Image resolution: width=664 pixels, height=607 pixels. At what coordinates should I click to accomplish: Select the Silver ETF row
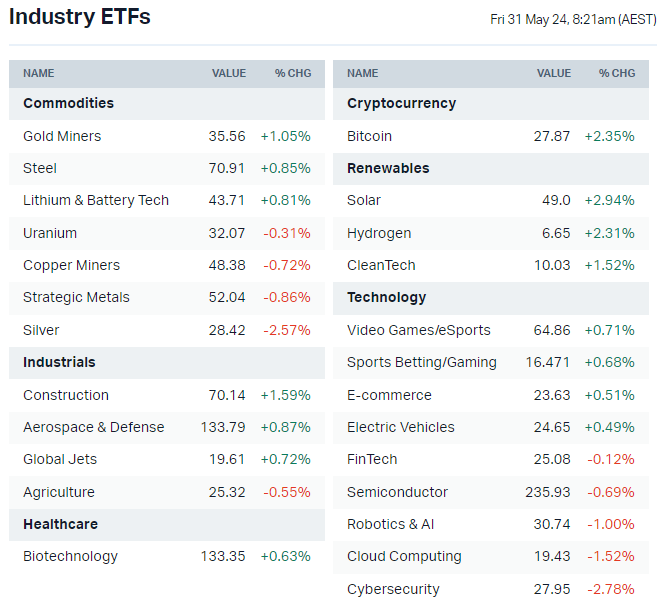[x=41, y=330]
